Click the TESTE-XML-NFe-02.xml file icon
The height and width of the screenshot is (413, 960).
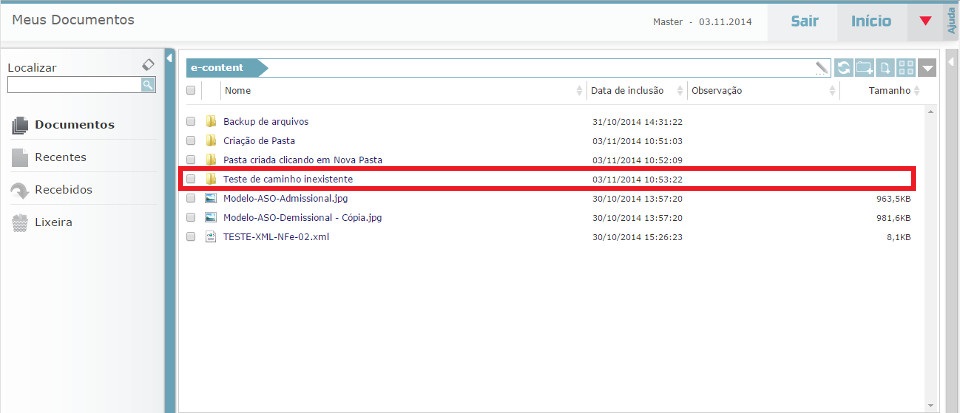211,237
